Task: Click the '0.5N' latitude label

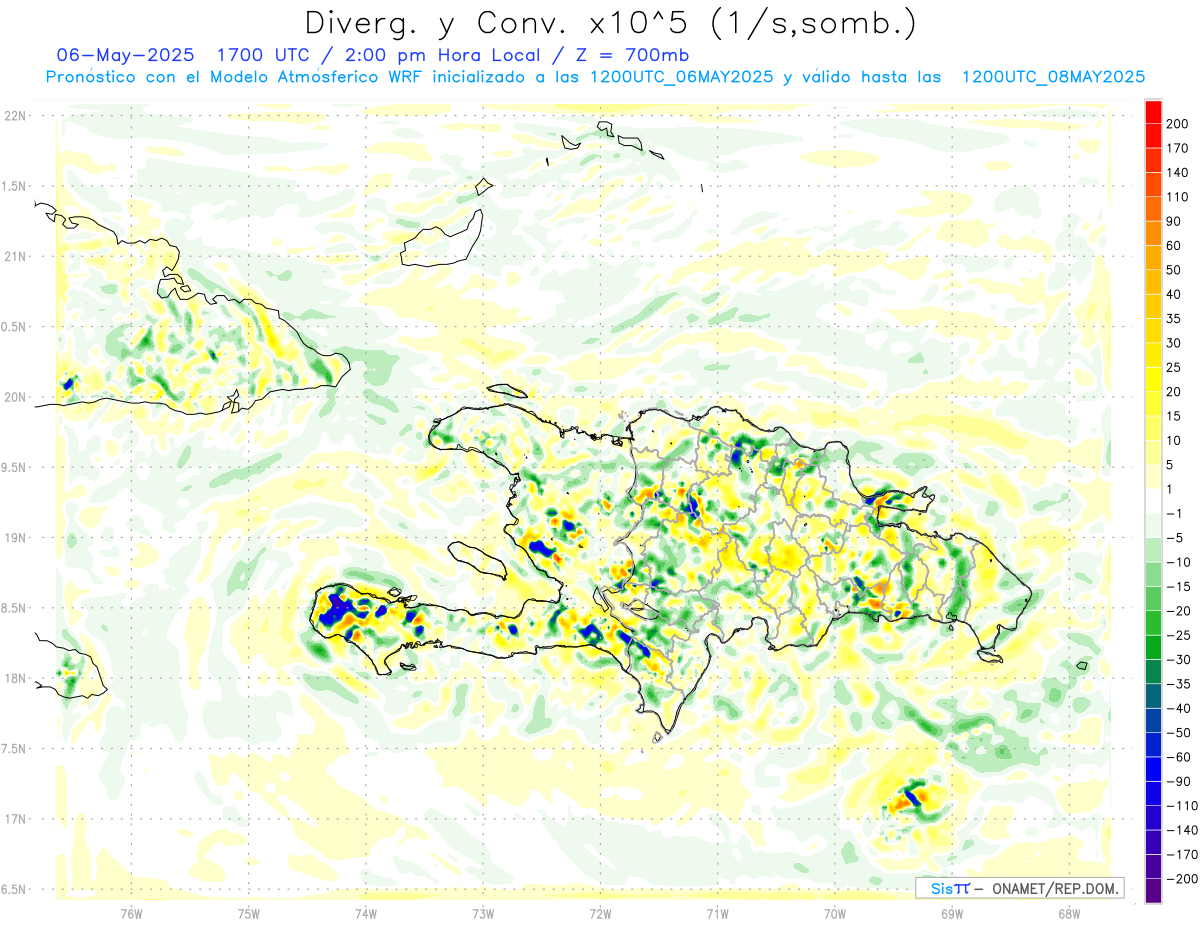Action: (x=12, y=327)
